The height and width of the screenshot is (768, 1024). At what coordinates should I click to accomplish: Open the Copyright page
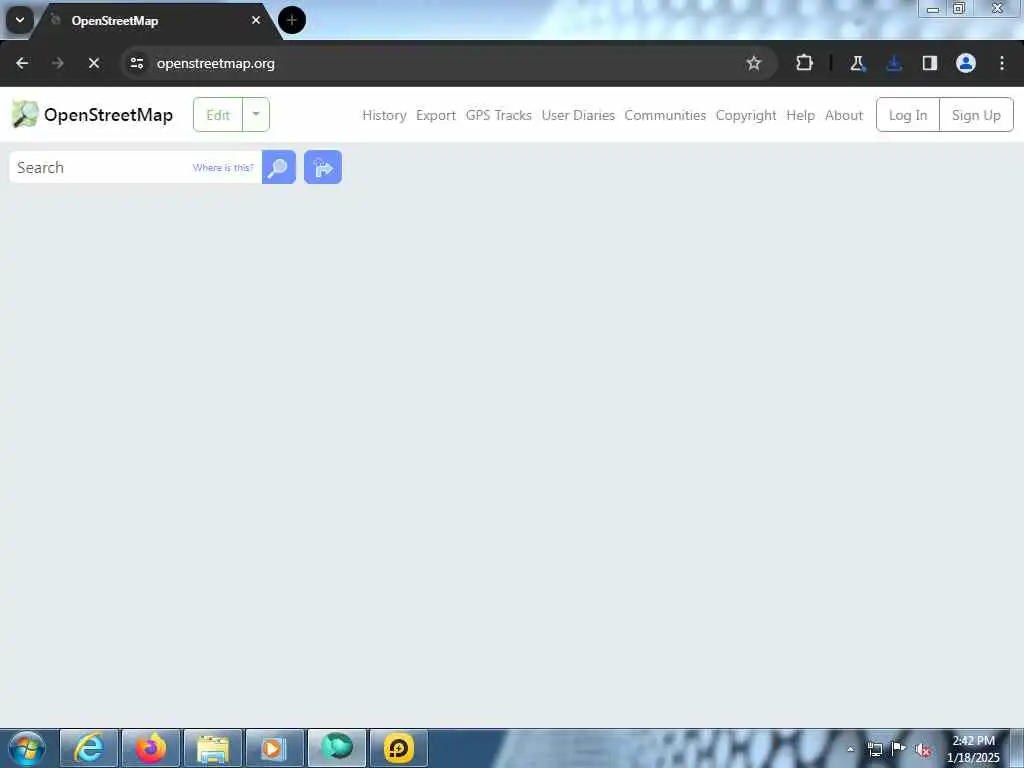[746, 115]
